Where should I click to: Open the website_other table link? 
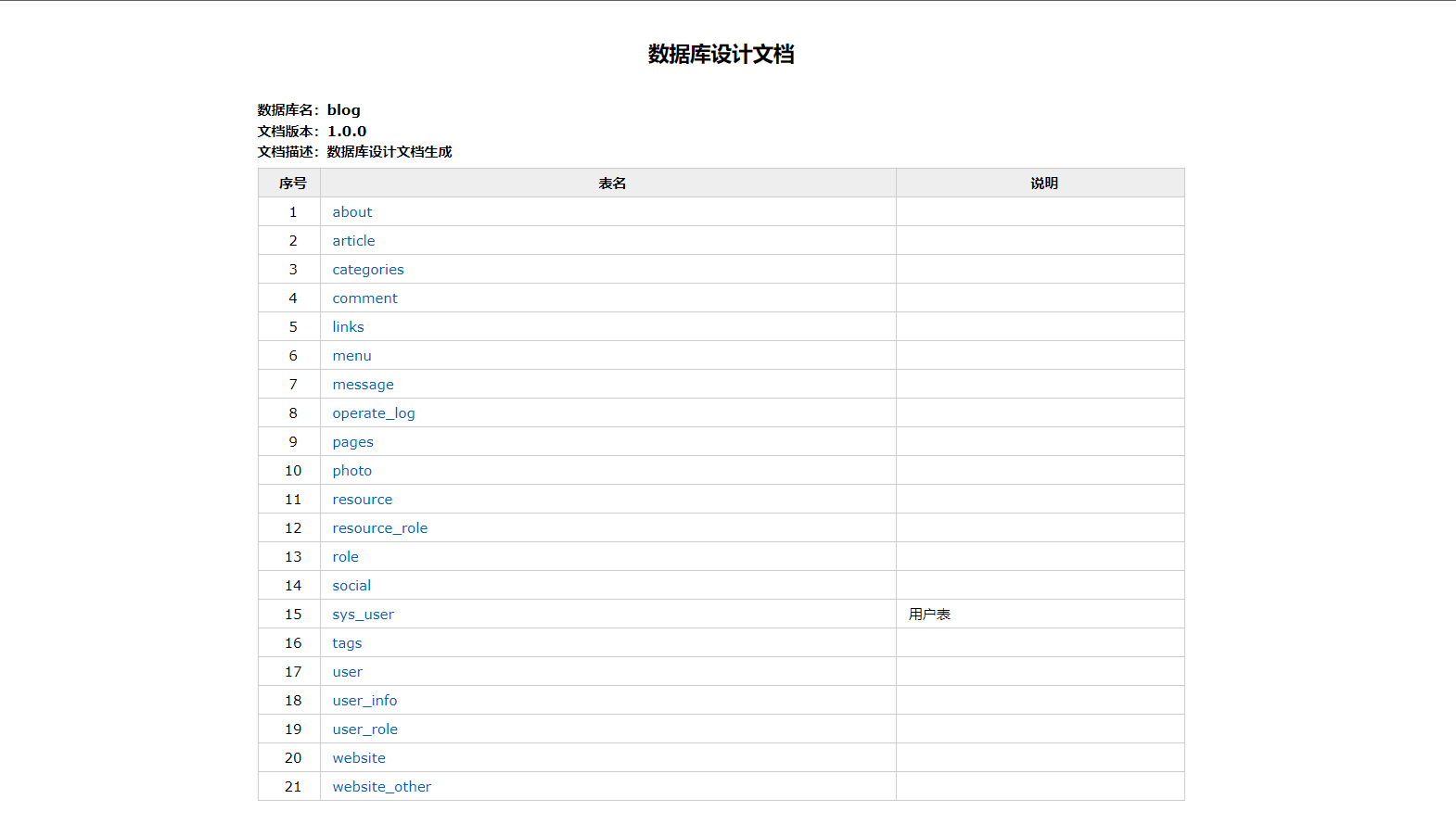tap(382, 787)
